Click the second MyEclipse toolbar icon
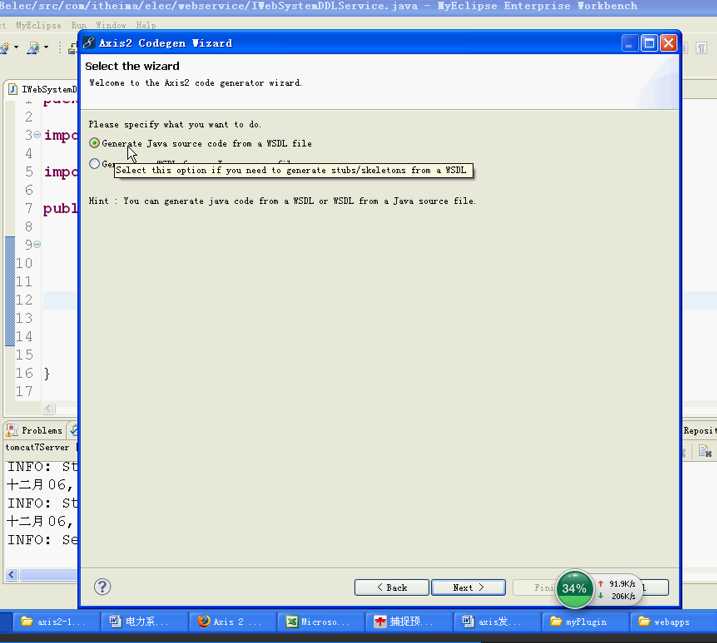Image resolution: width=717 pixels, height=643 pixels. click(x=33, y=48)
